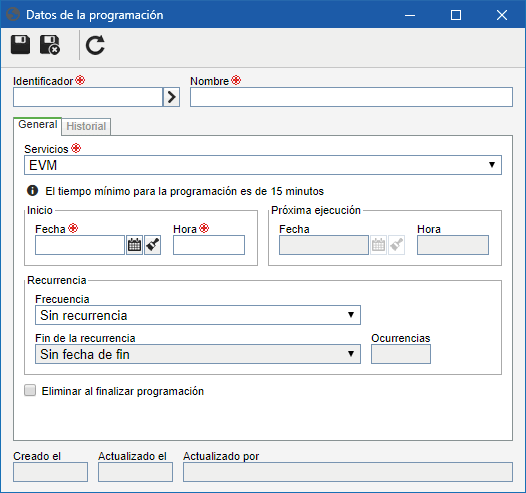Open the Fin de la recurrencia dropdown
Screen dimensions: 526x493
click(x=198, y=354)
